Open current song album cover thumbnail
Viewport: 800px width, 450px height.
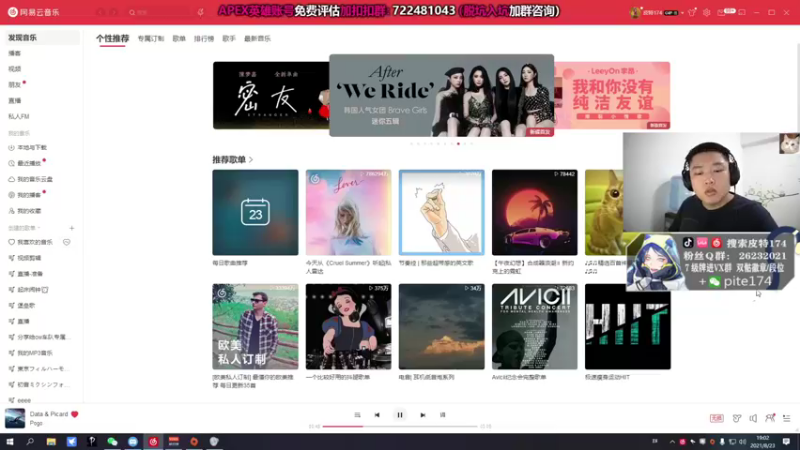click(15, 418)
